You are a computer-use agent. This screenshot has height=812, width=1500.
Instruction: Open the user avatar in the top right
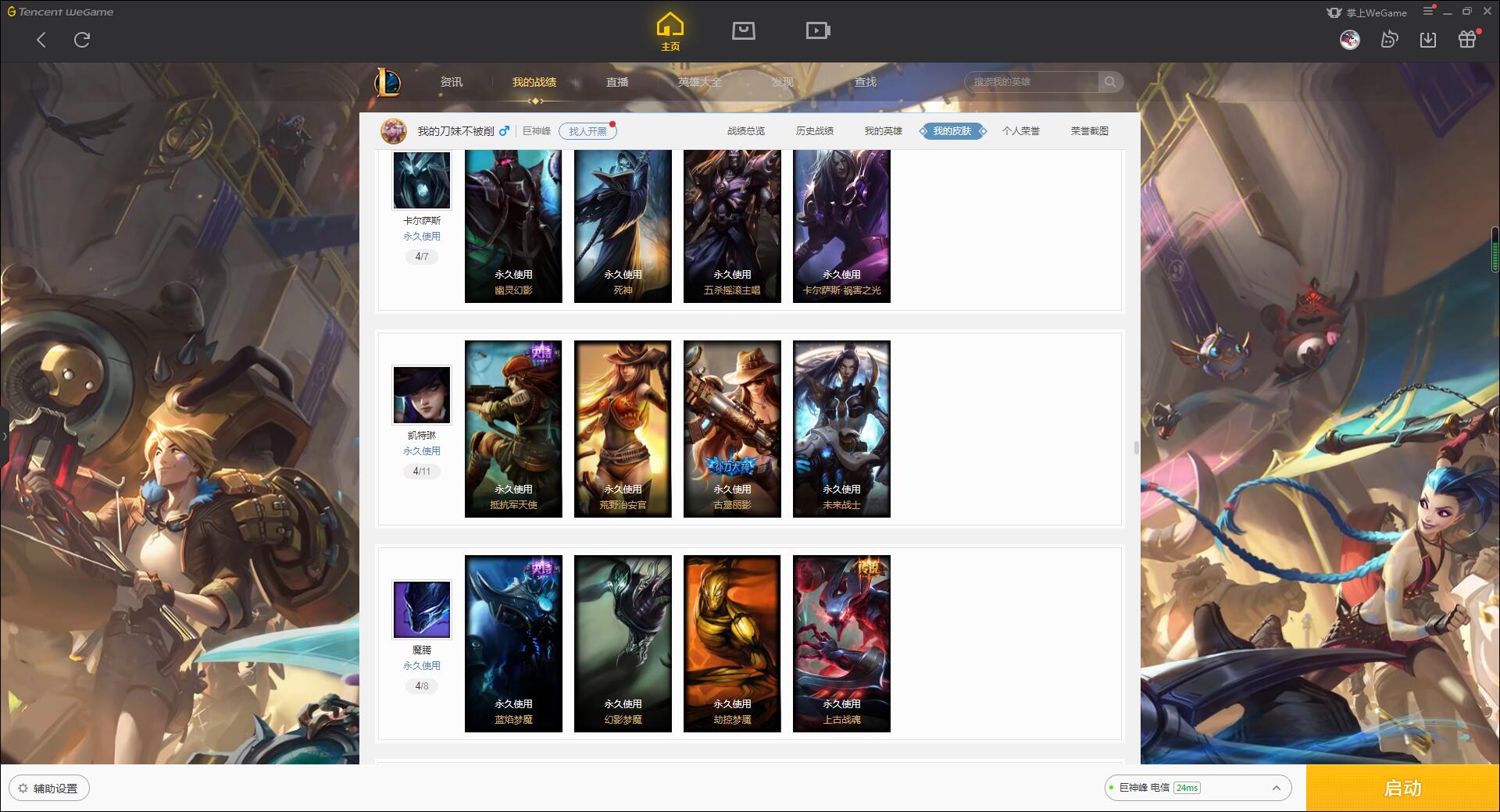tap(1349, 40)
